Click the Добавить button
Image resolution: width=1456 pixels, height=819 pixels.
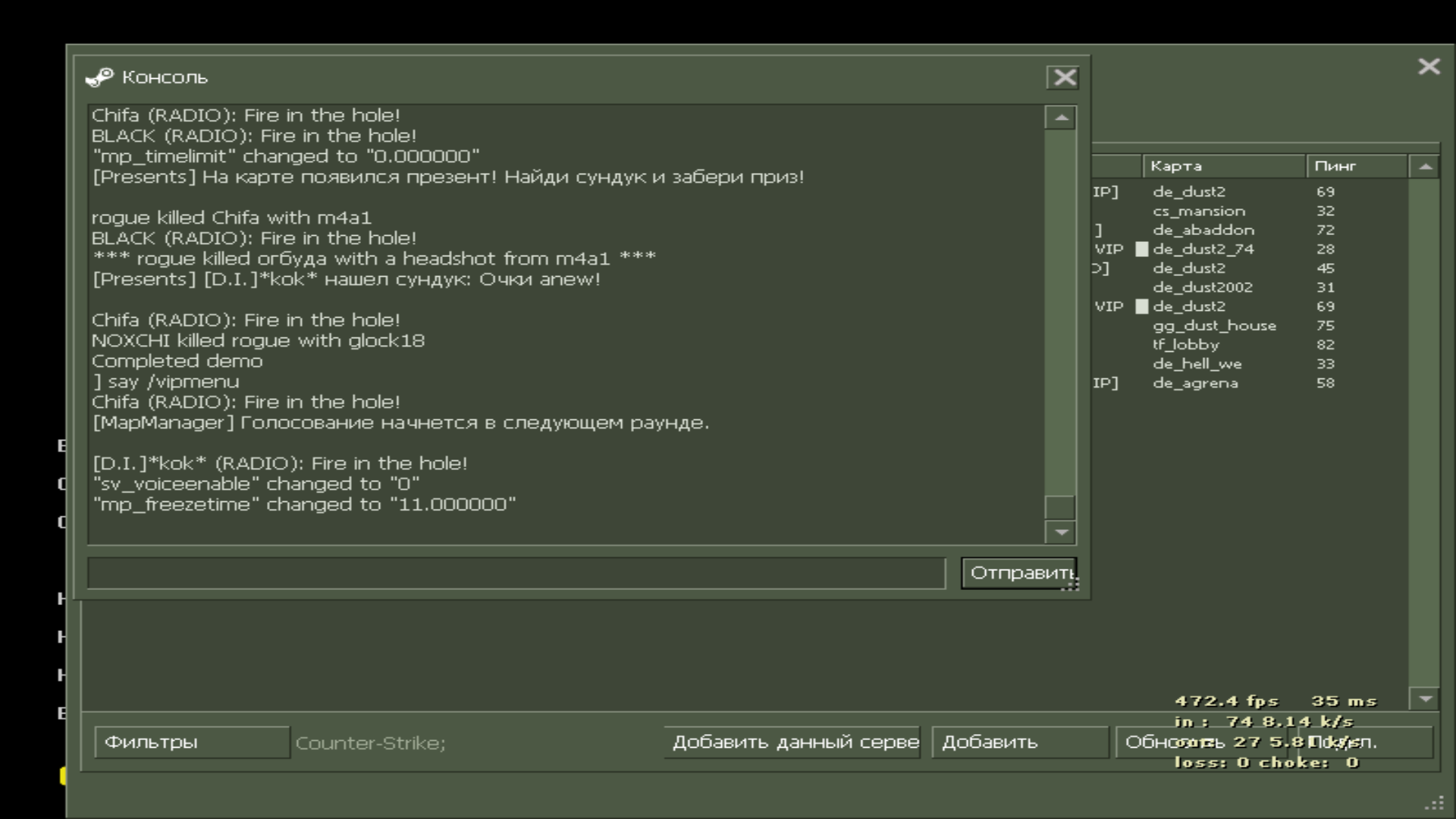tap(1018, 742)
